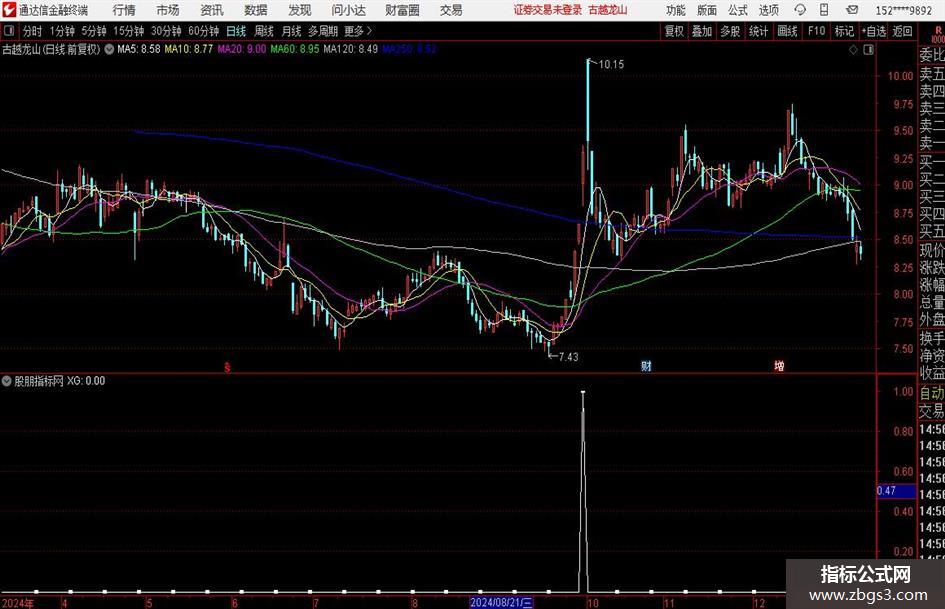Screen dimensions: 945x609
Task: Open the 行情 menu
Action: (124, 10)
